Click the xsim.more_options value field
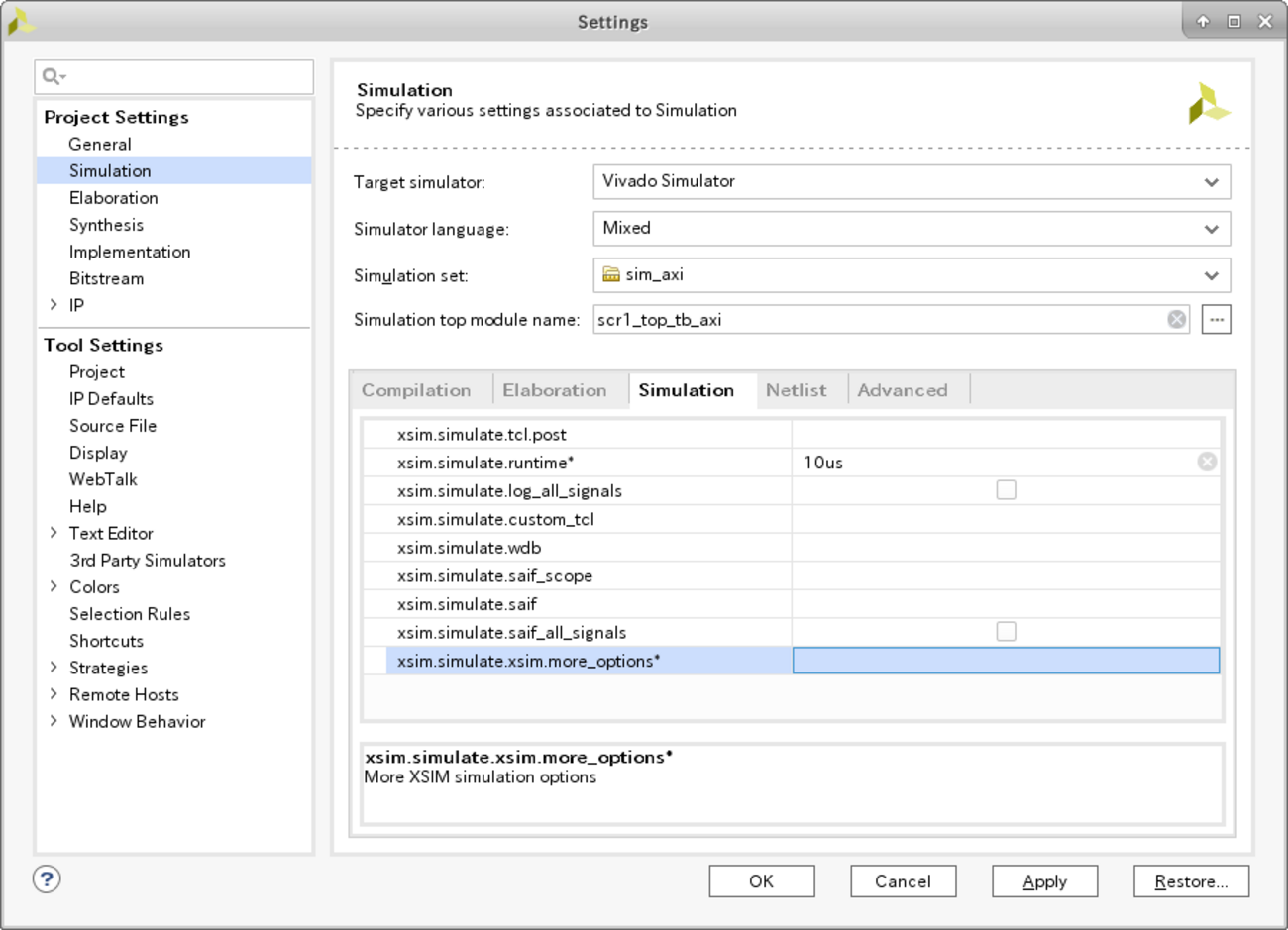Screen dimensions: 1288x930 point(1006,661)
